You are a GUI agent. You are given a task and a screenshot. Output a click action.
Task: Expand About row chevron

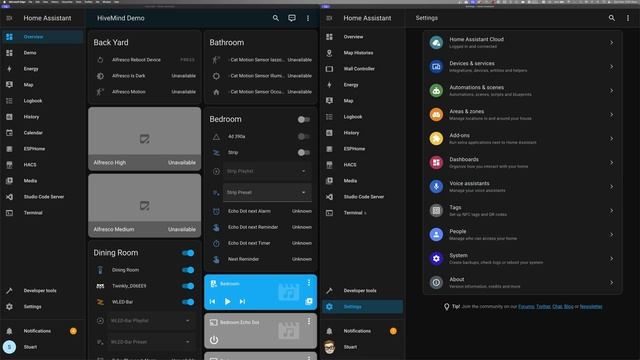click(611, 282)
